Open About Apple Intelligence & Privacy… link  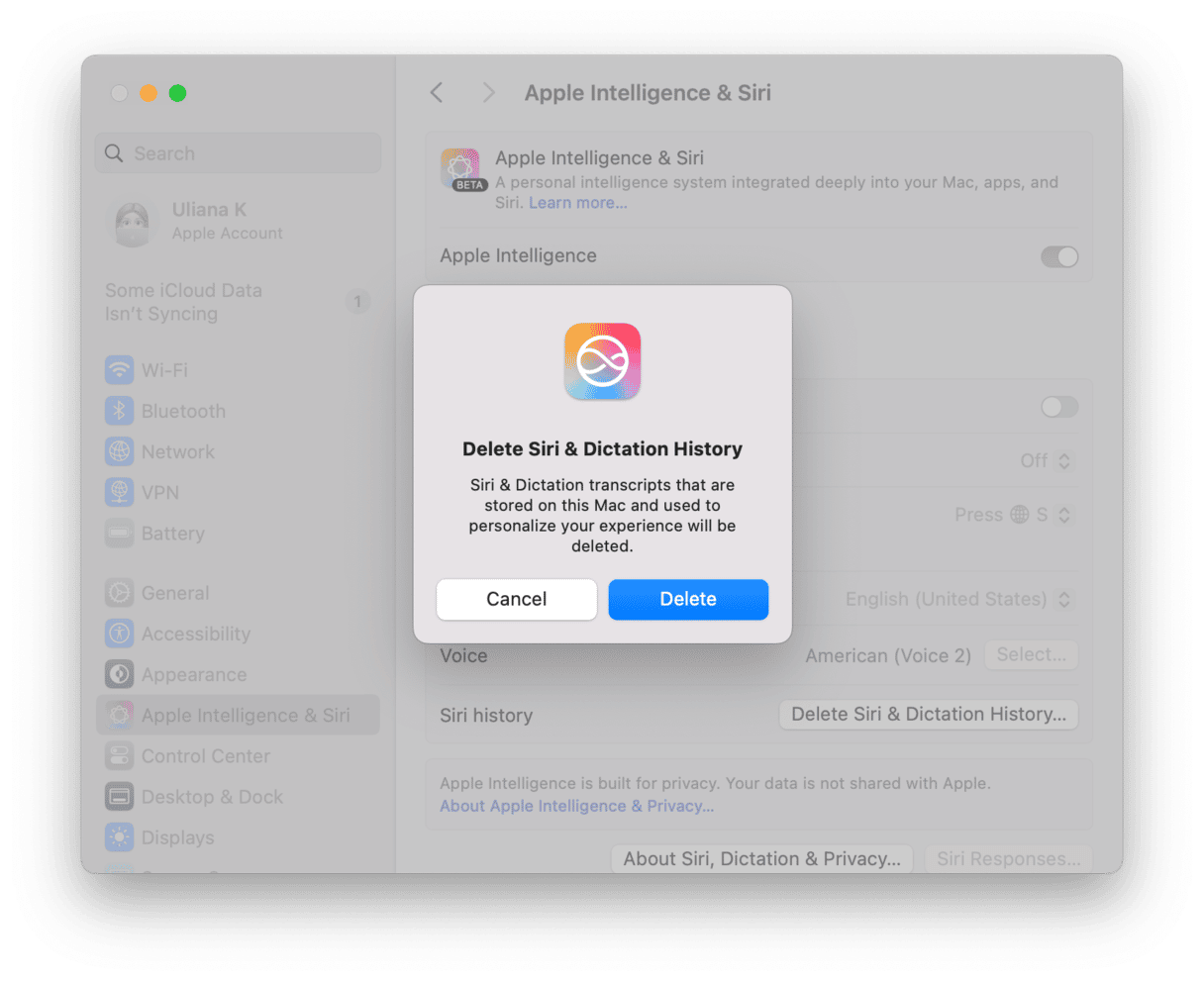click(x=577, y=806)
